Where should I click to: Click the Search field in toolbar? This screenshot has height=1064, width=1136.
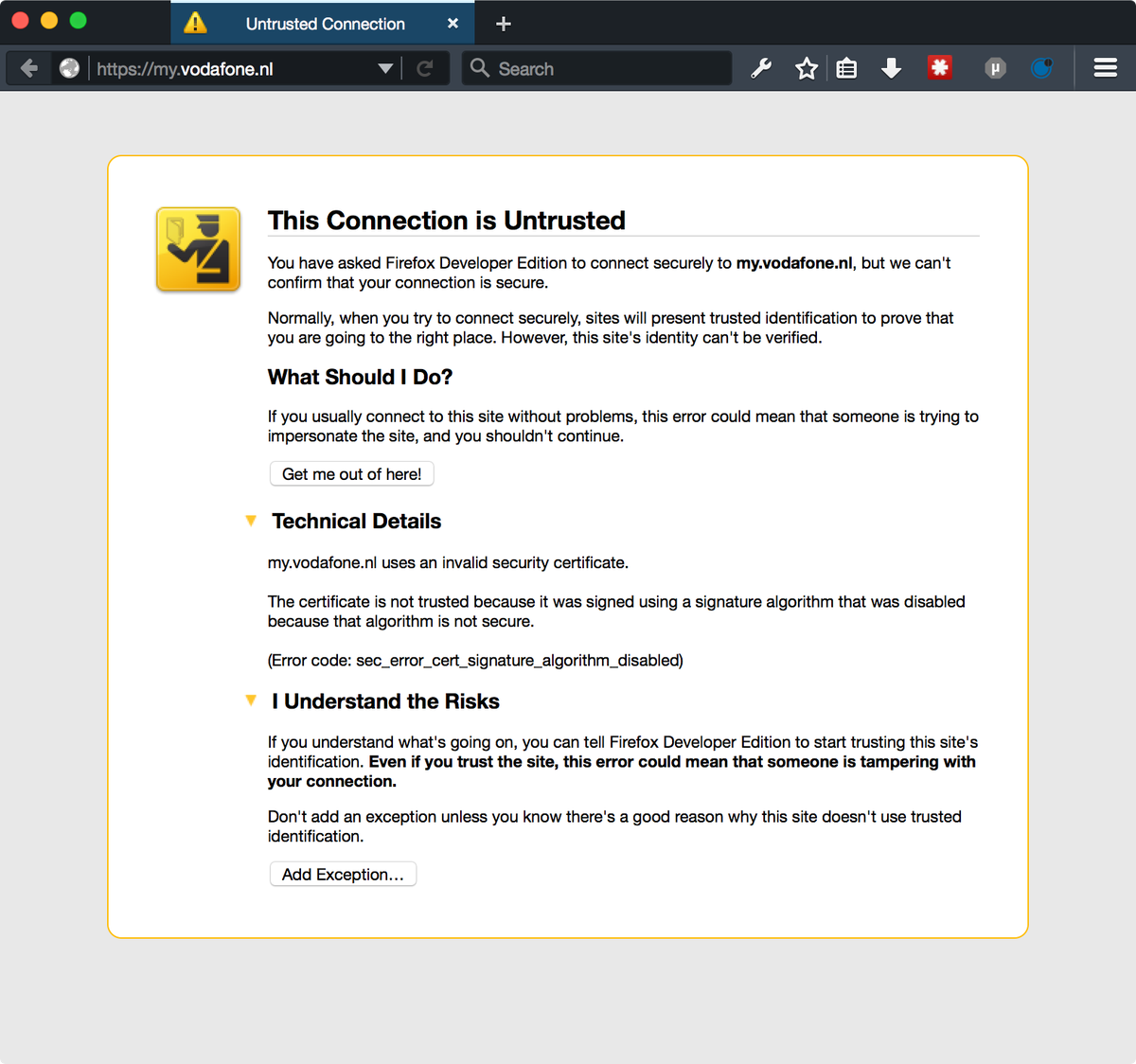(596, 68)
